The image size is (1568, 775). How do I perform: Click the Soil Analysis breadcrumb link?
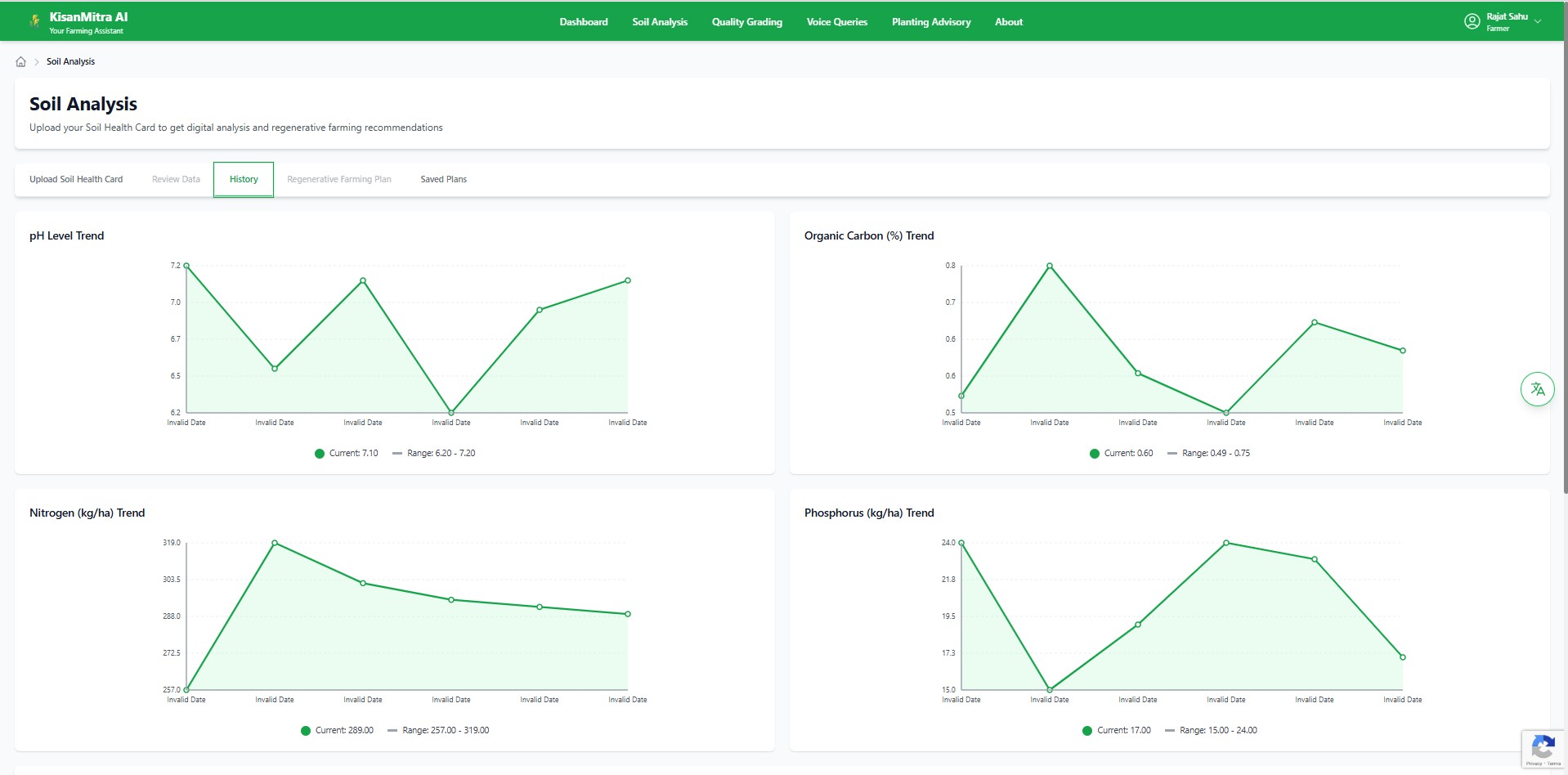[70, 61]
